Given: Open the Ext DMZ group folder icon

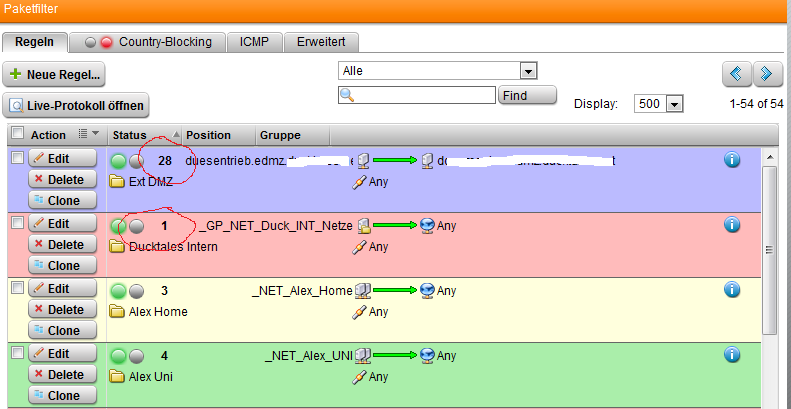Looking at the screenshot, I should pos(117,182).
